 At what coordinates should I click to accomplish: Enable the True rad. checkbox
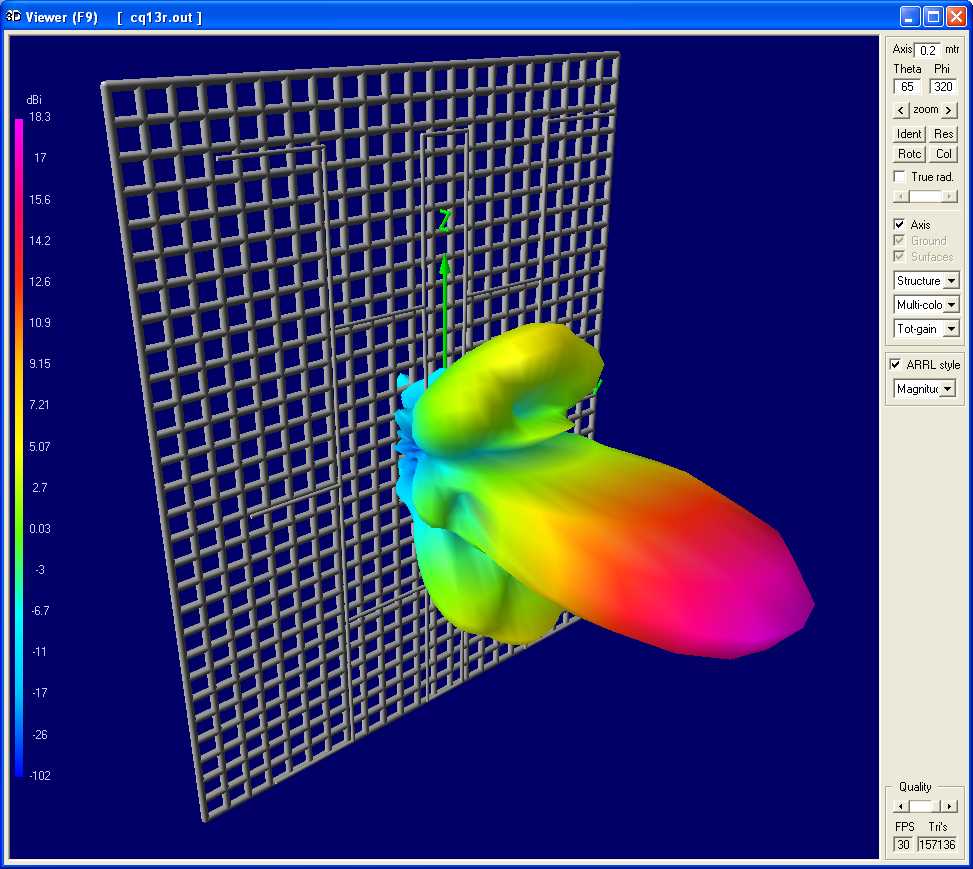(x=900, y=177)
